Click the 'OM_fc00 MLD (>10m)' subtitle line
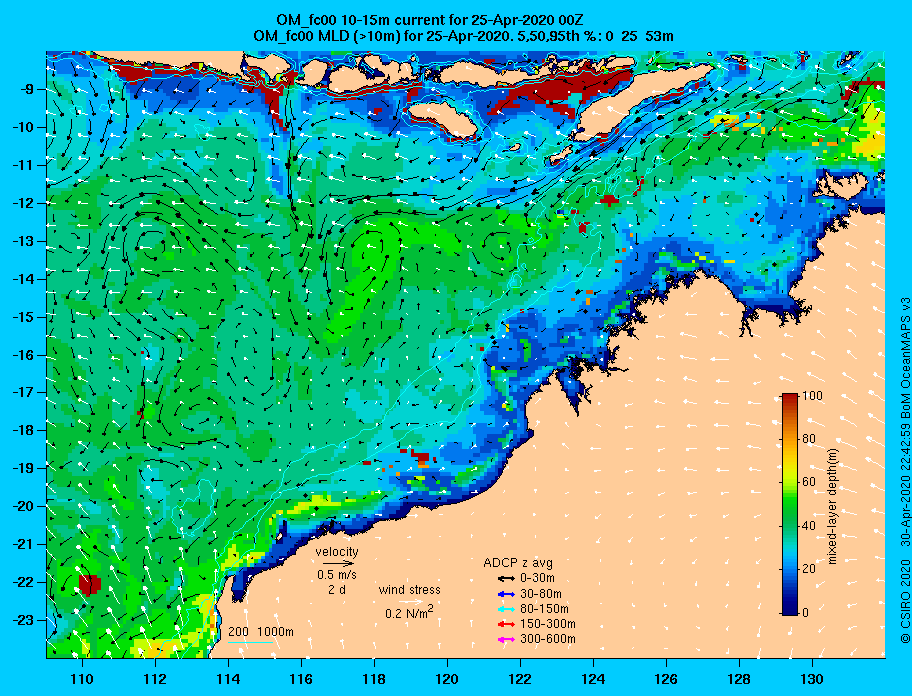Image resolution: width=912 pixels, height=696 pixels. coord(463,36)
